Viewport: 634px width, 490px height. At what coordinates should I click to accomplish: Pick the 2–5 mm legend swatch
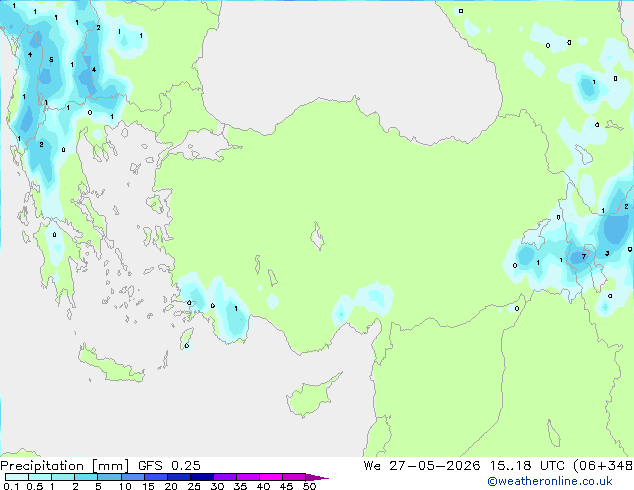(x=86, y=477)
